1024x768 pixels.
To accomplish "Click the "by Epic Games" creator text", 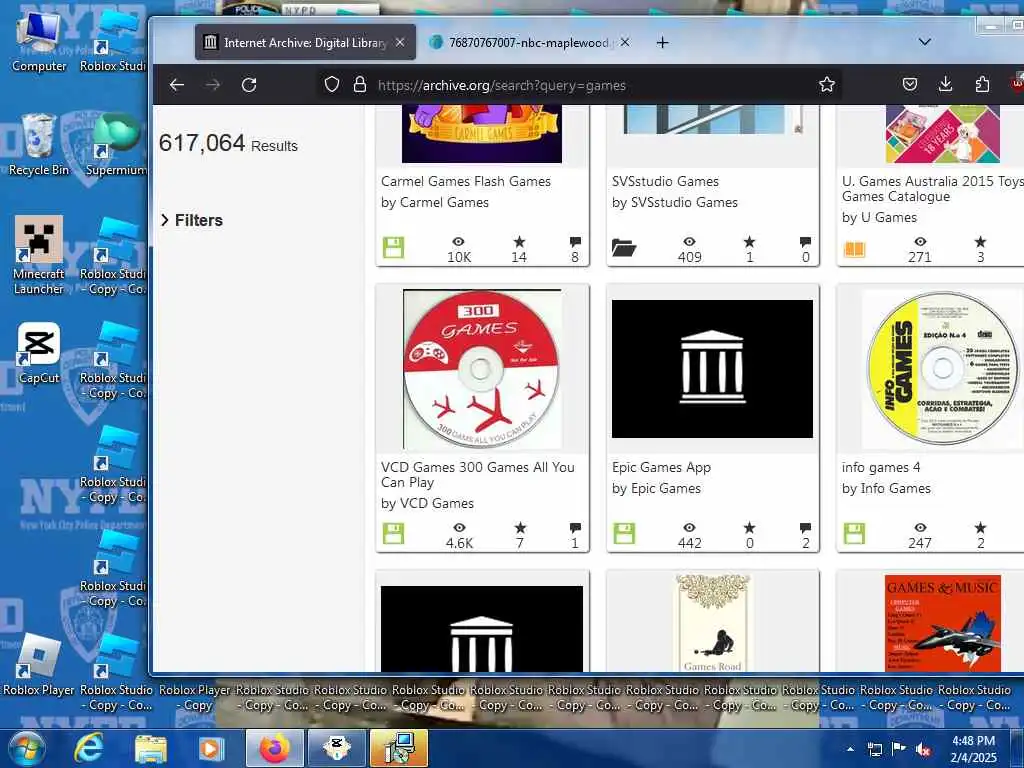I will coord(656,488).
